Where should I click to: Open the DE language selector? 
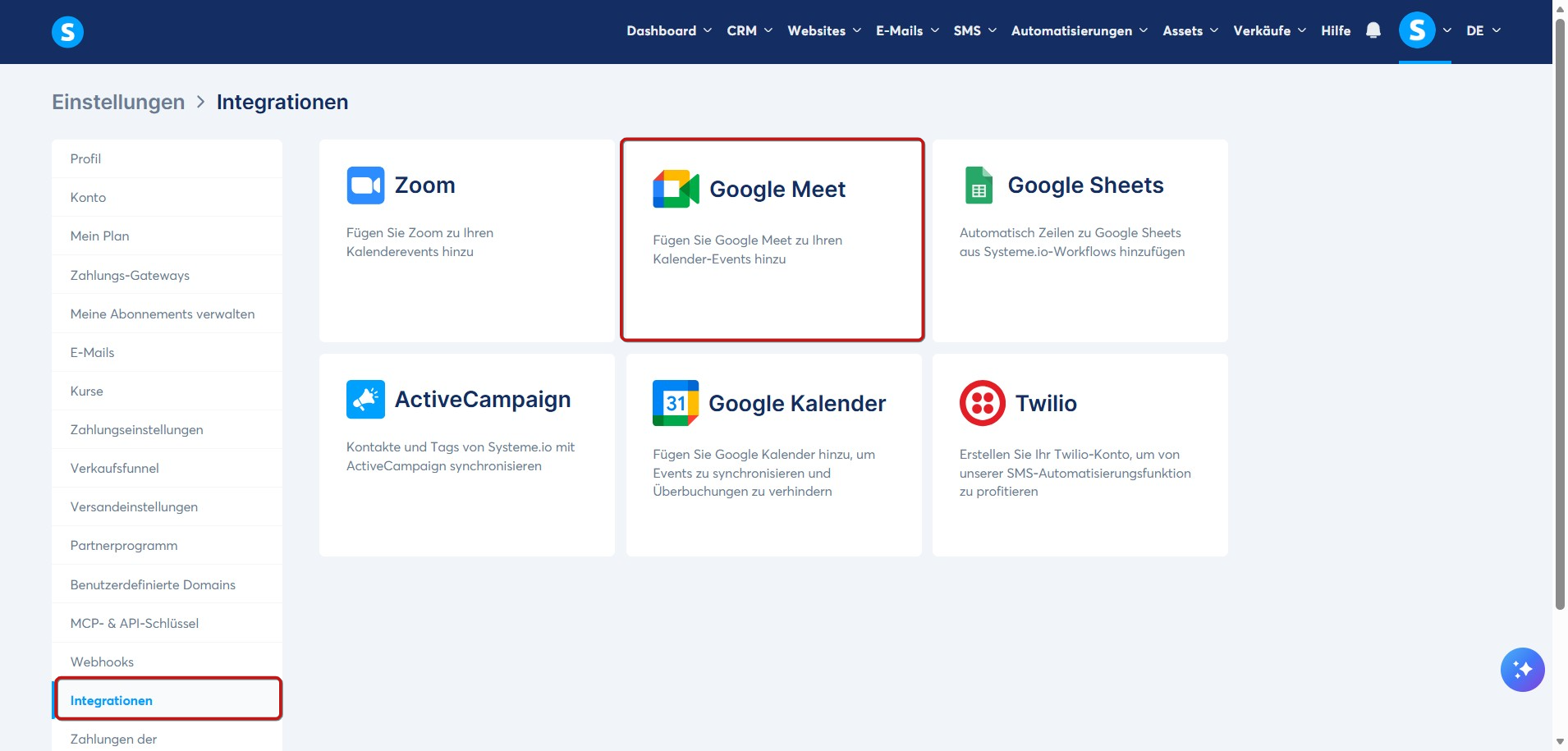point(1483,31)
